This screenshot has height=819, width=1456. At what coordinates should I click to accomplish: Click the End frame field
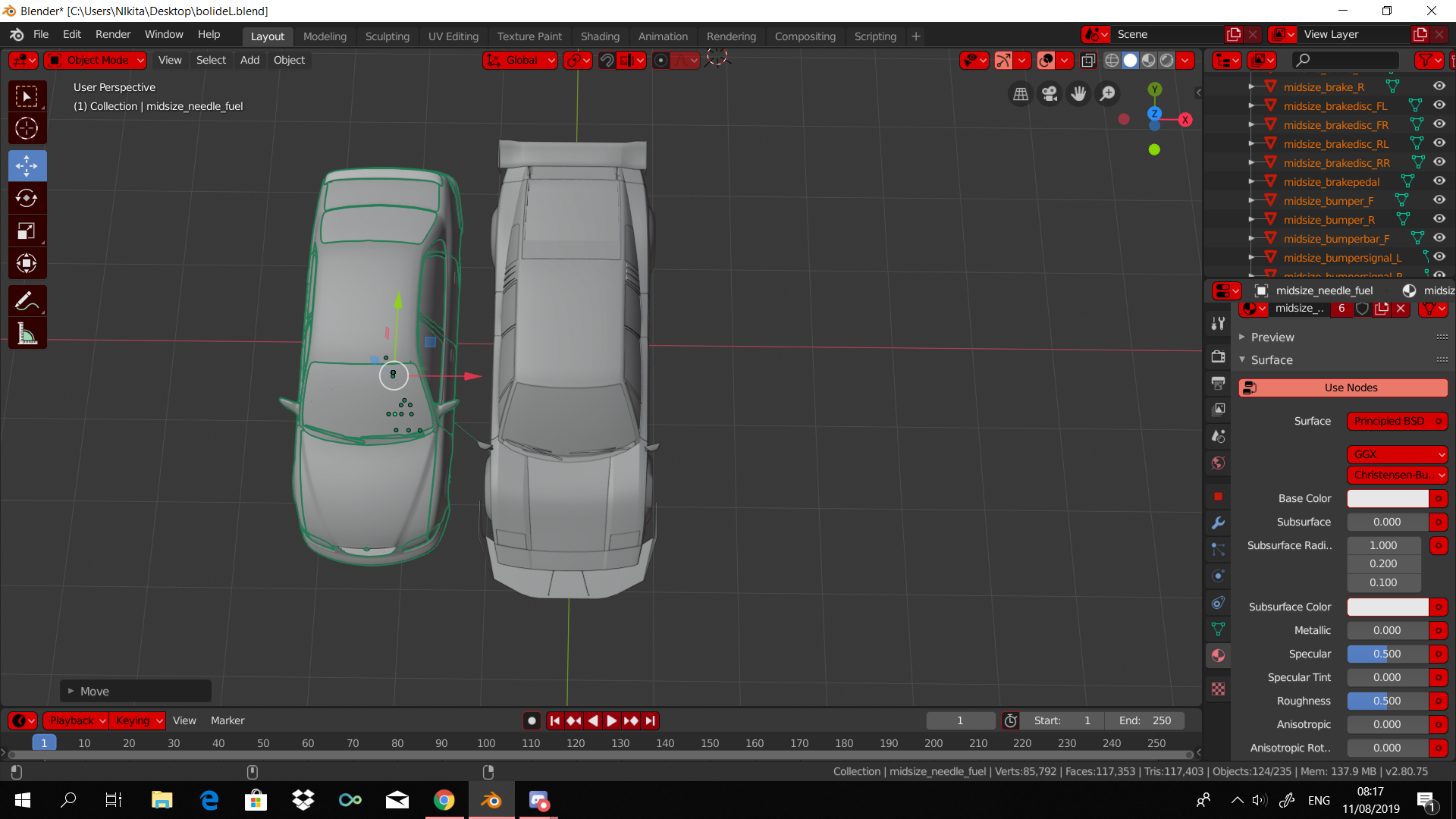(1145, 720)
